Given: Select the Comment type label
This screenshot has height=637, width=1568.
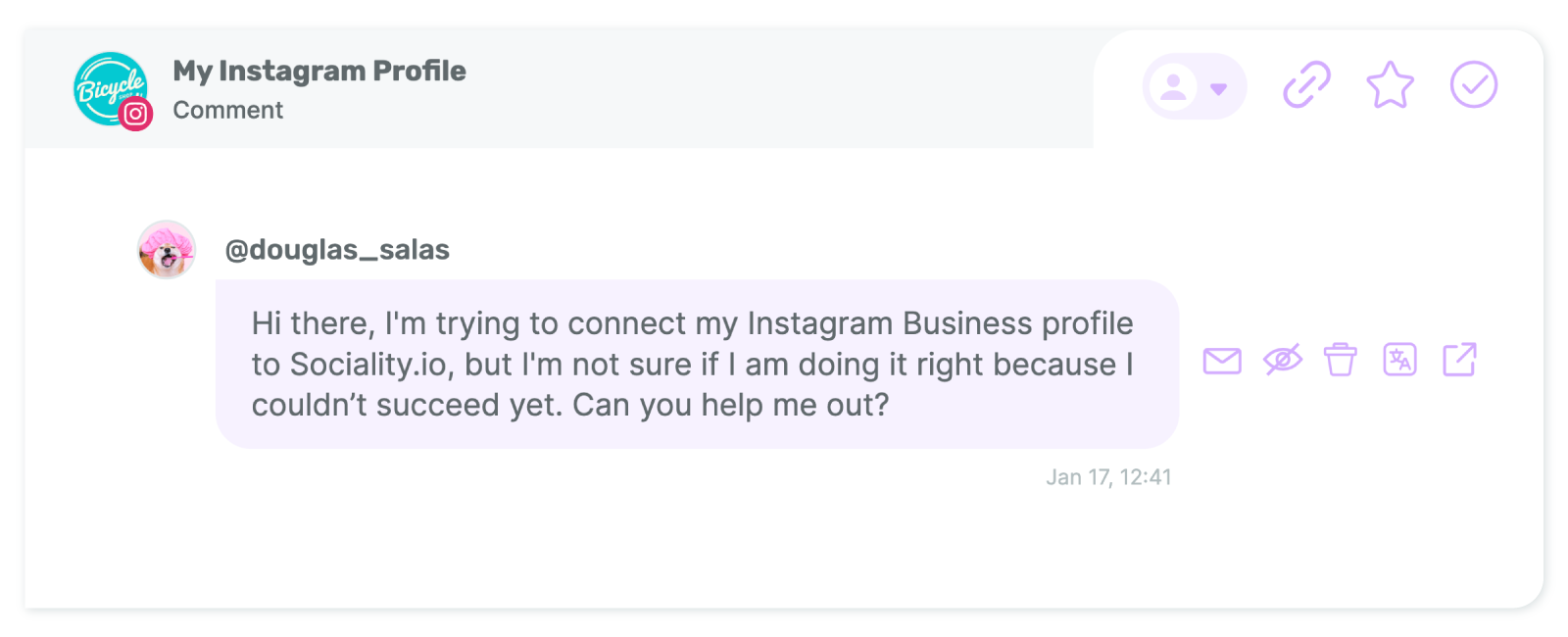Looking at the screenshot, I should 227,111.
